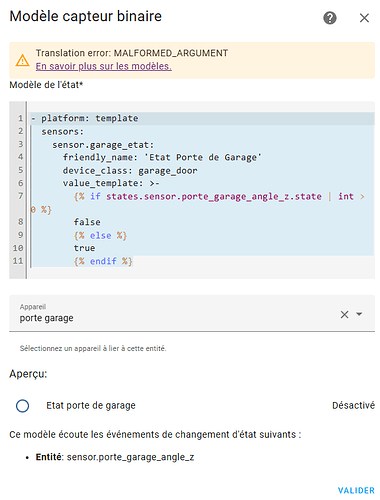Image resolution: width=380 pixels, height=500 pixels.
Task: Click 'Translation error: MALFORMED_ARGUMENT' message
Action: click(132, 53)
